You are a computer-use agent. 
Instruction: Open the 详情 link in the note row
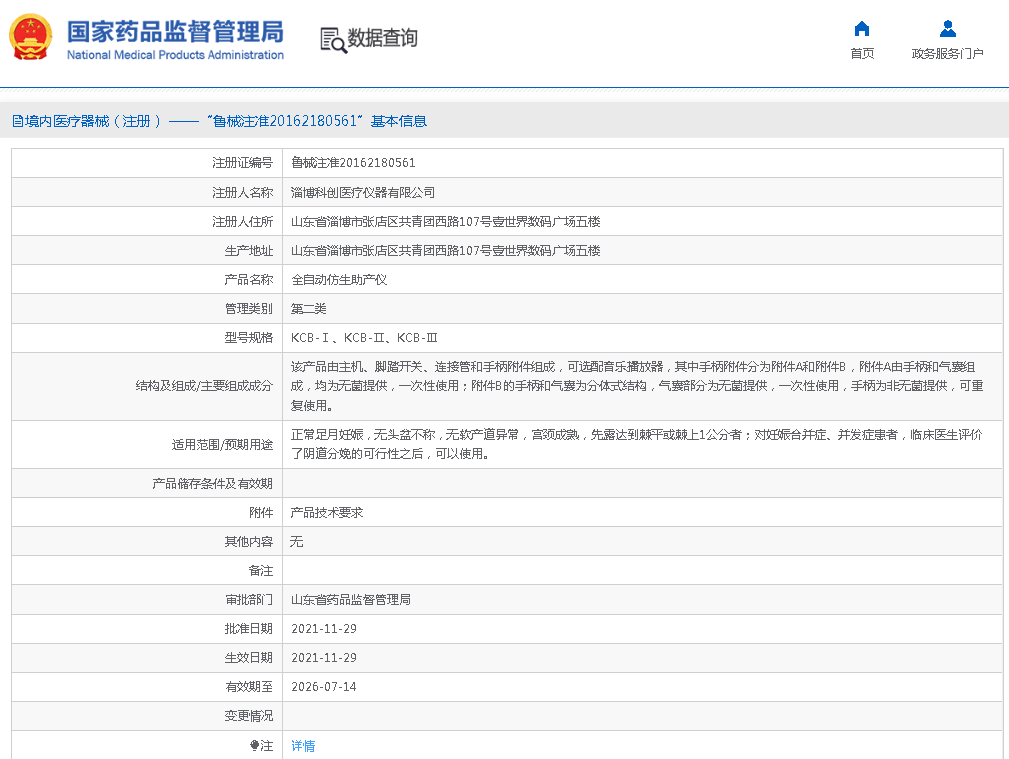click(x=303, y=746)
